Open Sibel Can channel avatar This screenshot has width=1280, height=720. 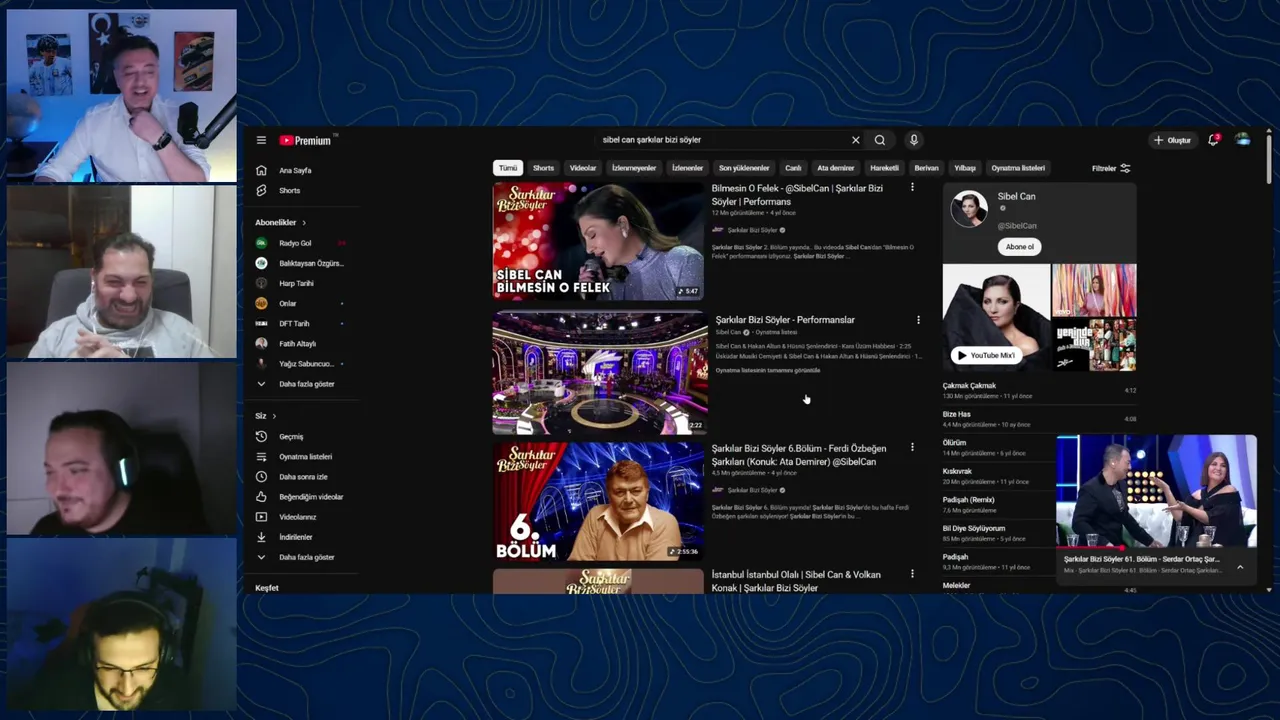tap(969, 208)
